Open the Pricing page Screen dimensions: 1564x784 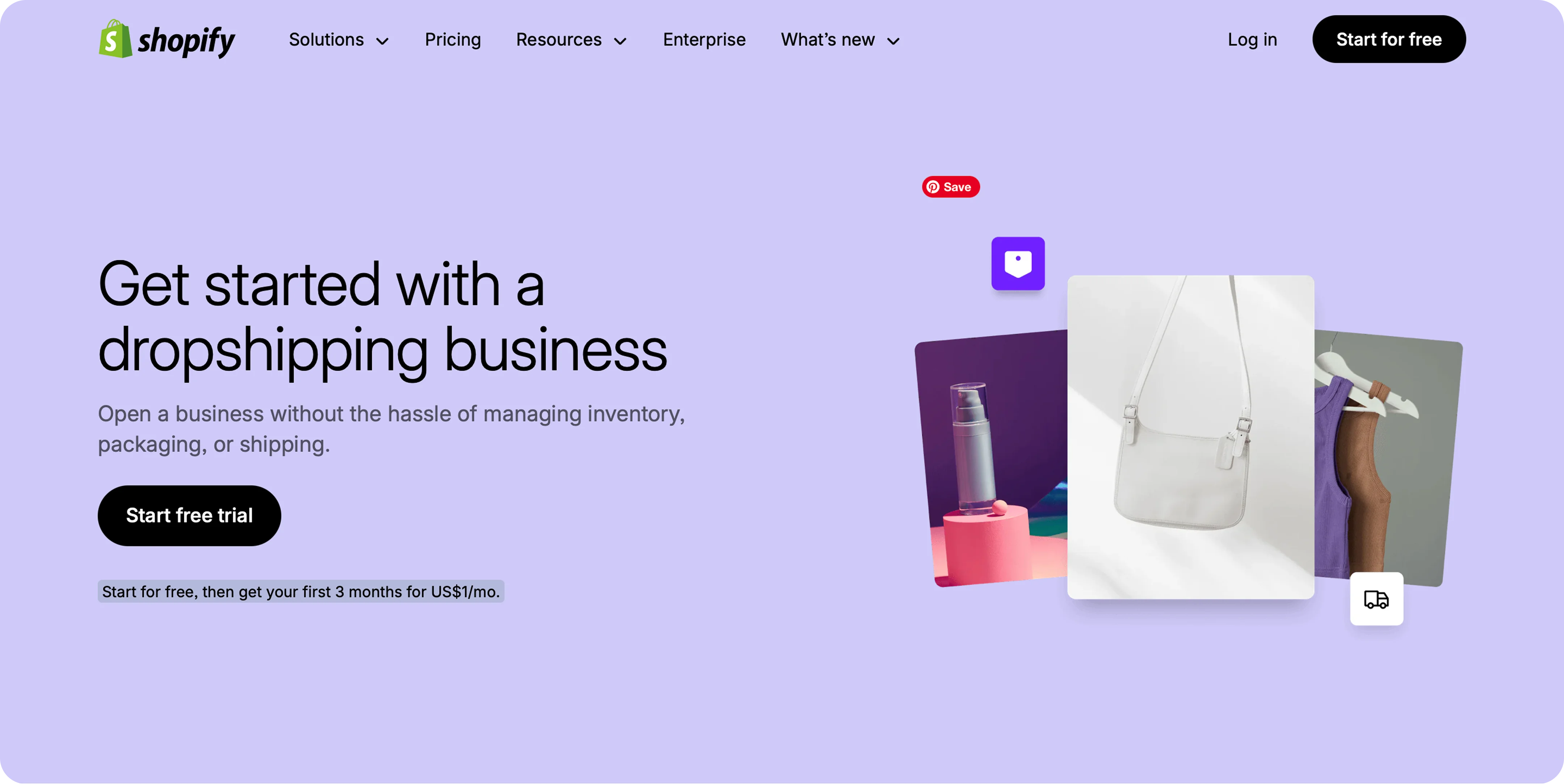[452, 39]
